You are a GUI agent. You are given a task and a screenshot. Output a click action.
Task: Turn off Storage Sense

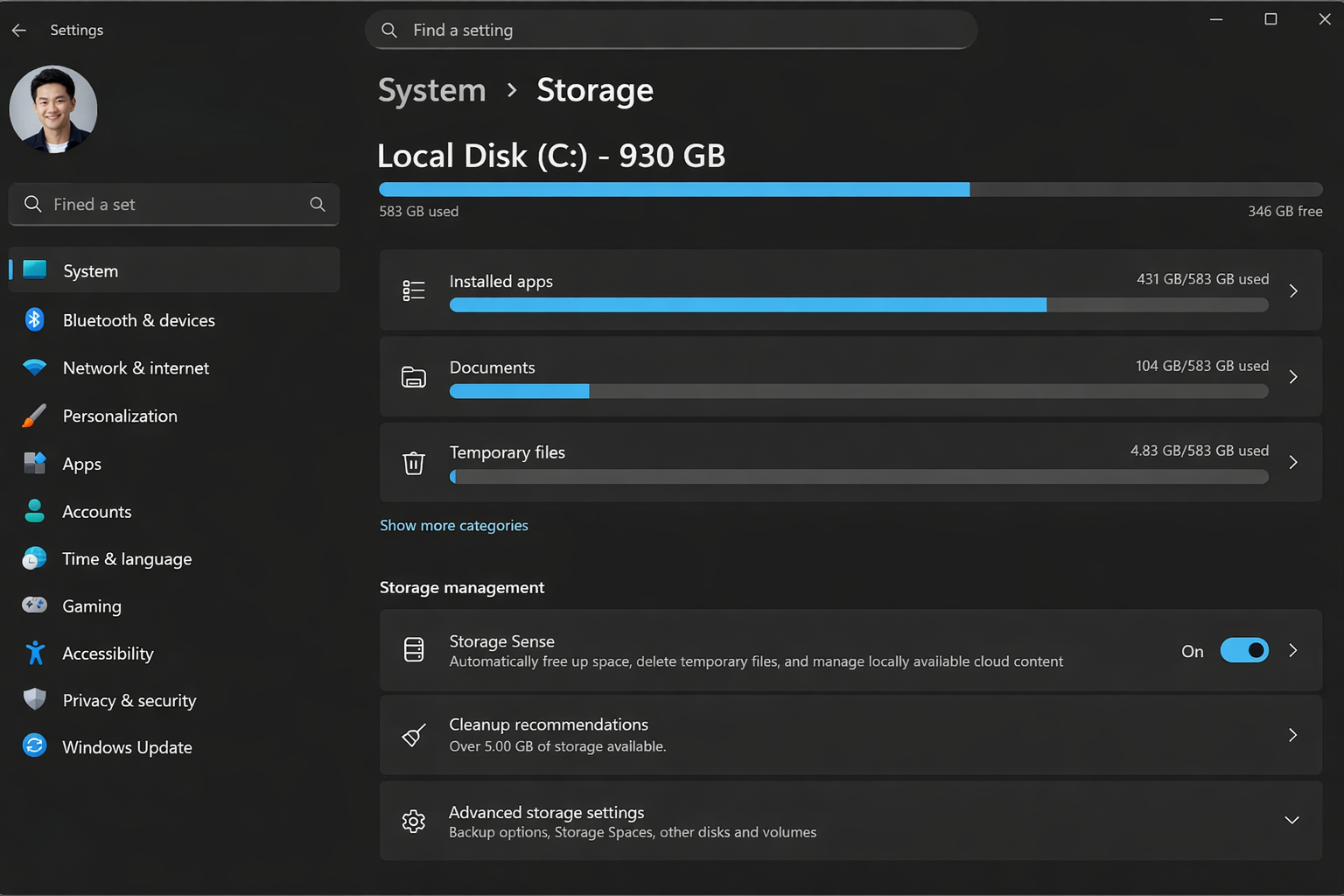pos(1243,650)
